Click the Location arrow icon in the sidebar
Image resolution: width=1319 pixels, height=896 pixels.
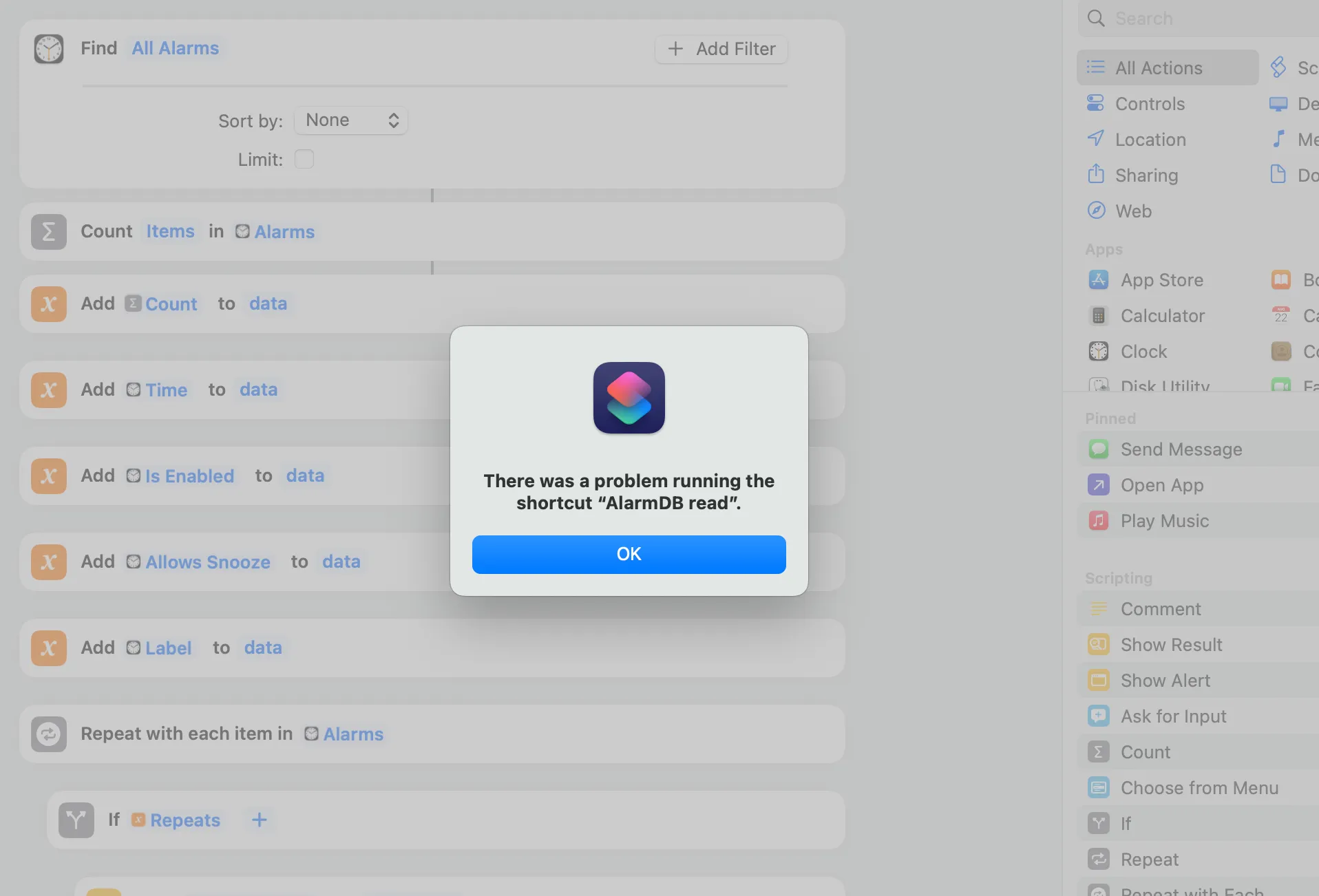coord(1095,139)
